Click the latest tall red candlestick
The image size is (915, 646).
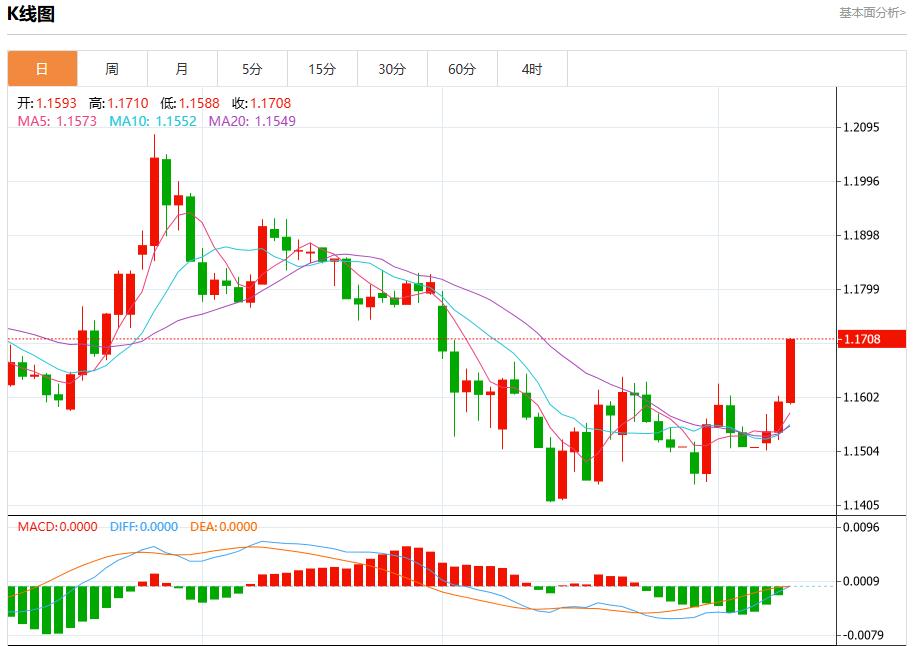click(x=790, y=370)
